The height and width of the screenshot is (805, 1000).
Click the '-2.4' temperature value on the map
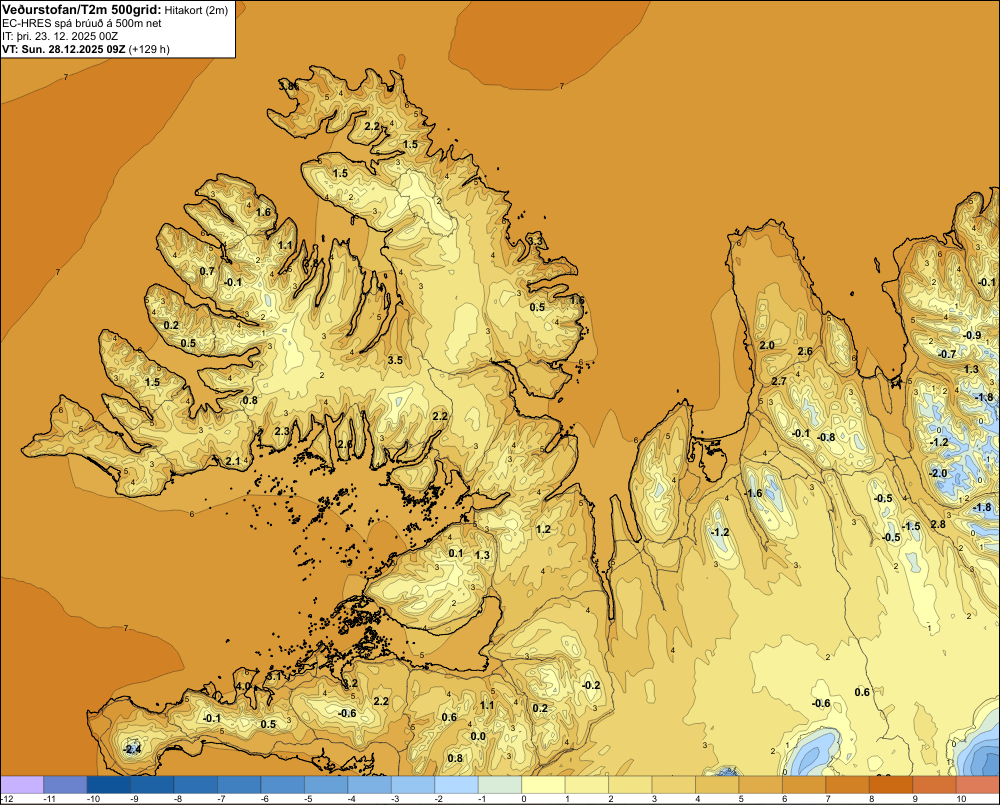pyautogui.click(x=132, y=750)
